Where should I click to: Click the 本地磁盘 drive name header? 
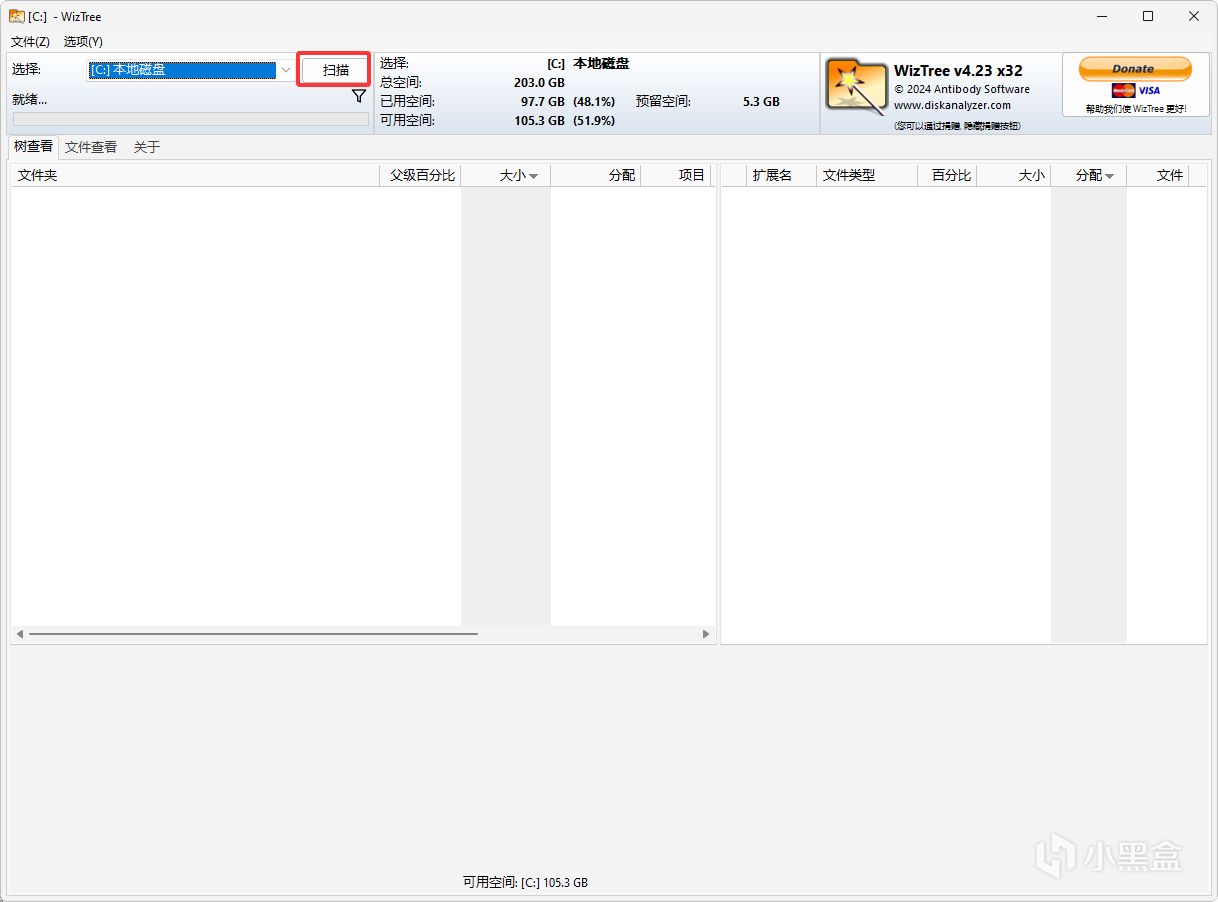[601, 64]
